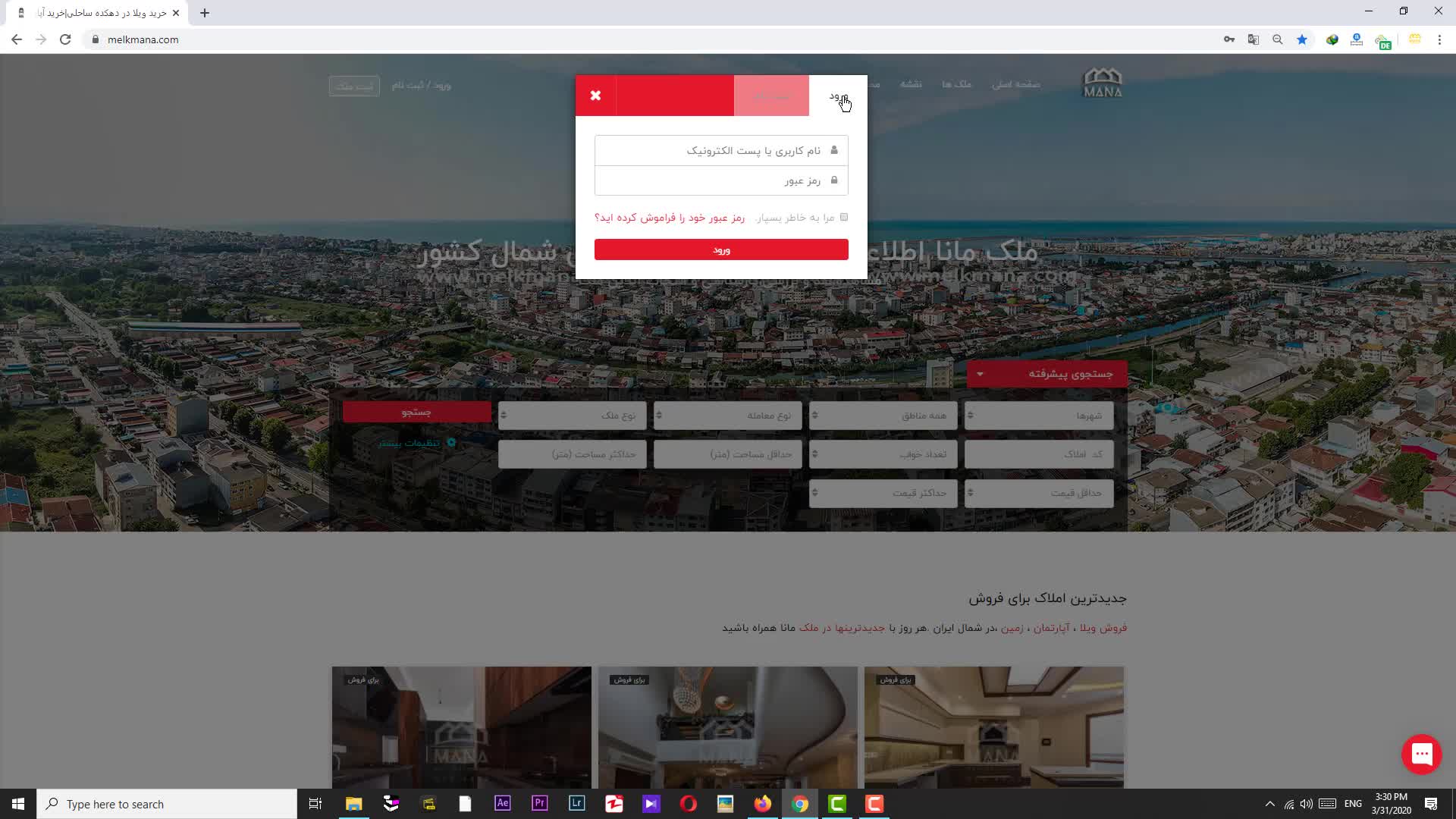Collapse the جستجوی پیشرفته advanced search panel
This screenshot has height=819, width=1456.
click(x=1046, y=374)
